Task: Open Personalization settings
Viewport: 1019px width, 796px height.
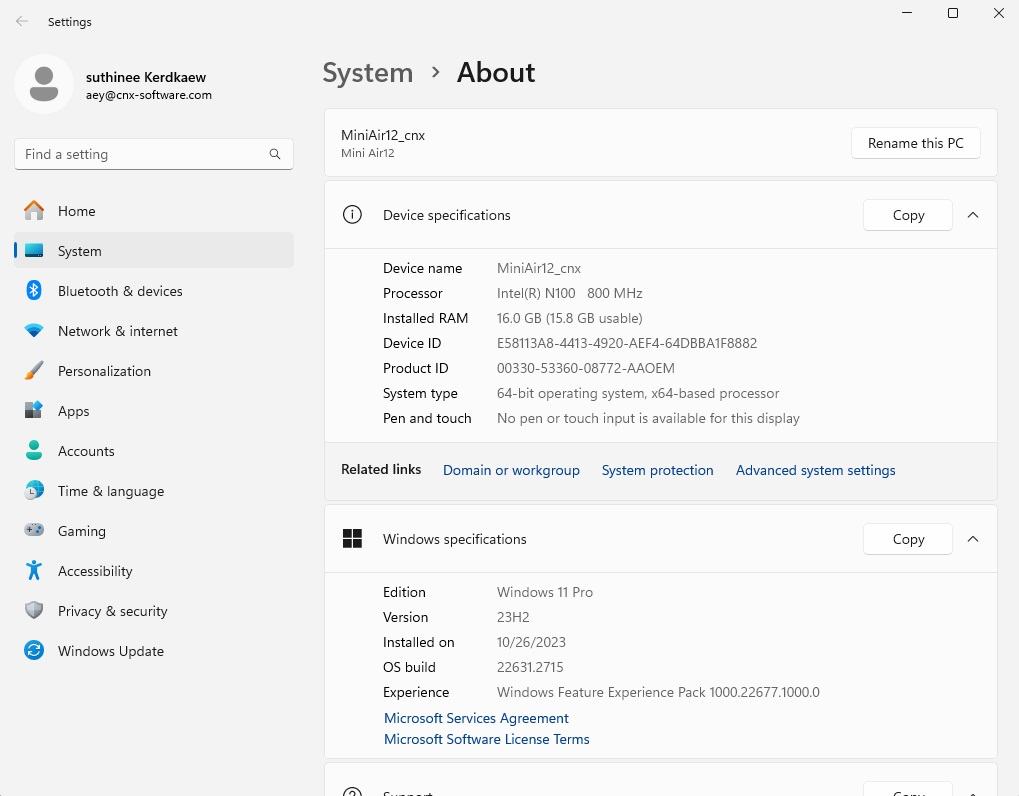Action: [x=154, y=371]
